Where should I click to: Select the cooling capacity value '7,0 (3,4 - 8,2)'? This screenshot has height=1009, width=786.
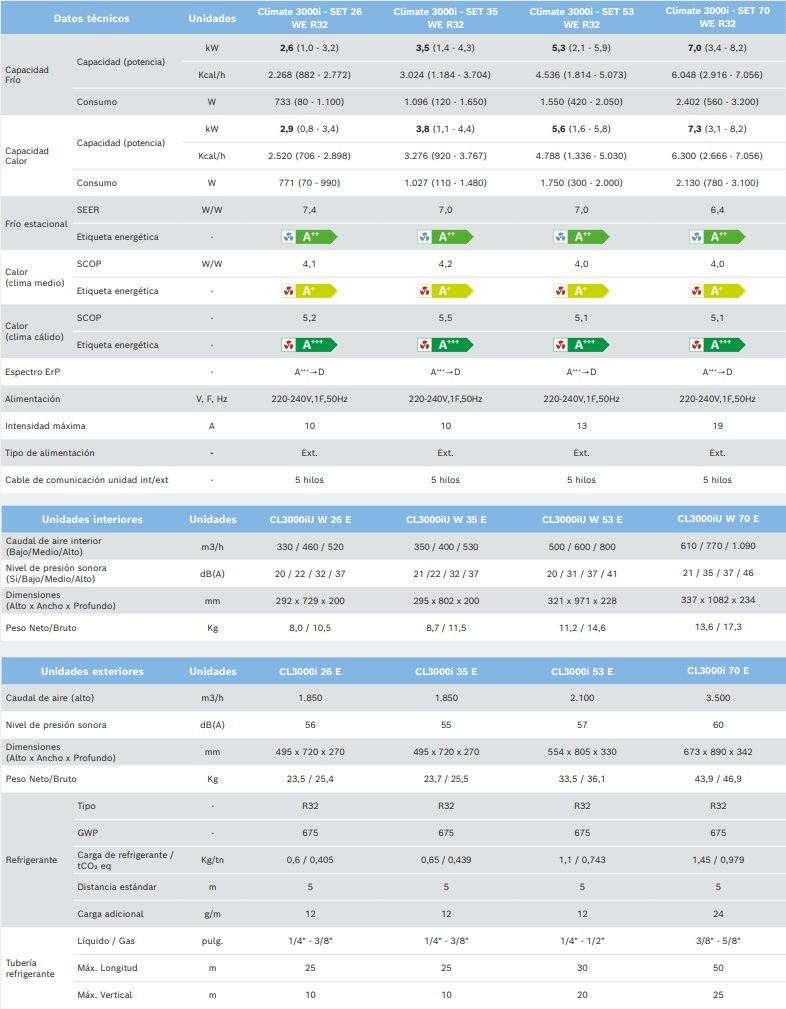(717, 48)
